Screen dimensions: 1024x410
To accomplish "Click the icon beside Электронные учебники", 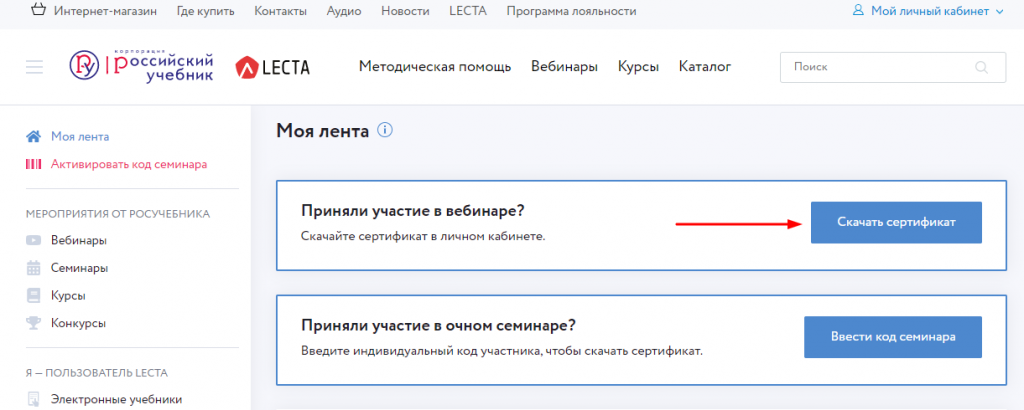I will pyautogui.click(x=33, y=399).
